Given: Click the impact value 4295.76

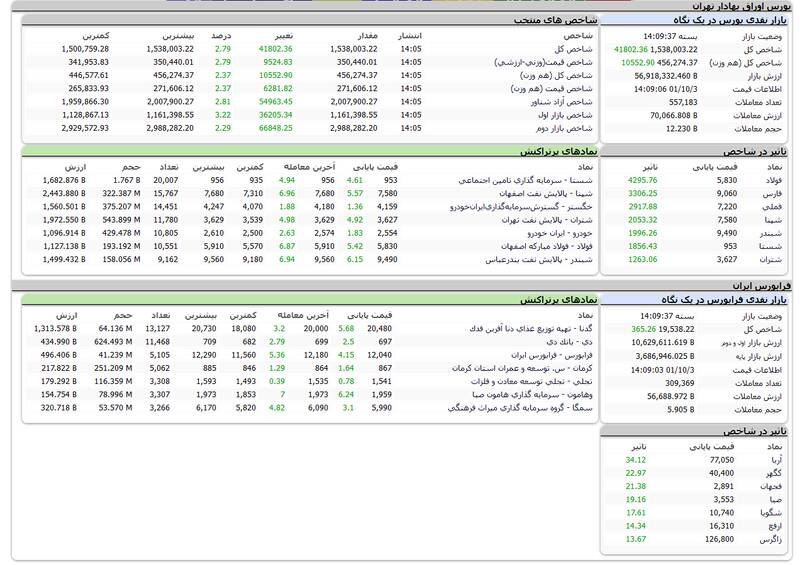Looking at the screenshot, I should coord(642,180).
